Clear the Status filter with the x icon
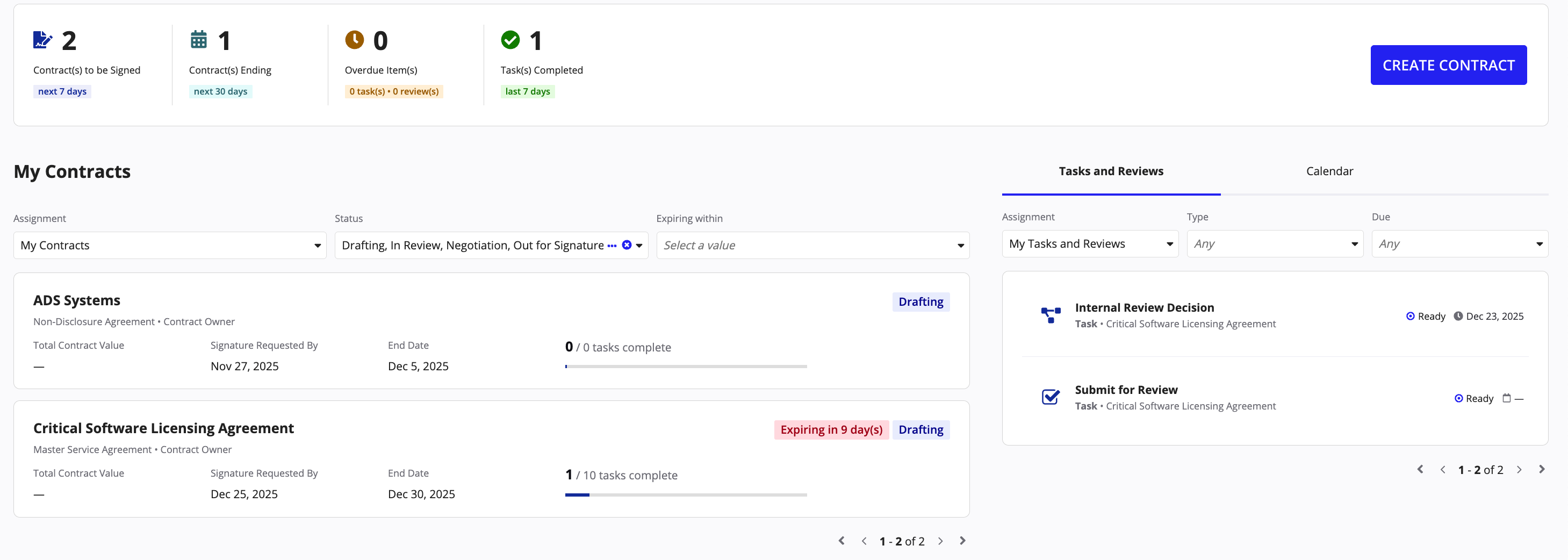The width and height of the screenshot is (1568, 560). point(627,245)
